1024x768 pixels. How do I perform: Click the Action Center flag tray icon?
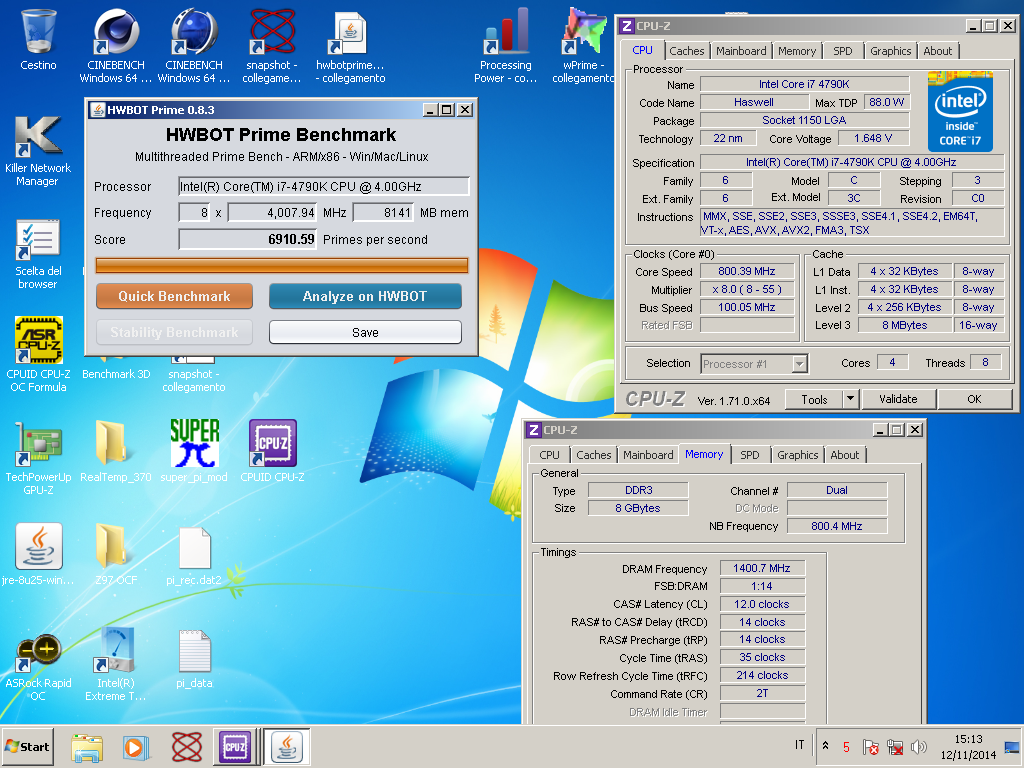[x=870, y=746]
